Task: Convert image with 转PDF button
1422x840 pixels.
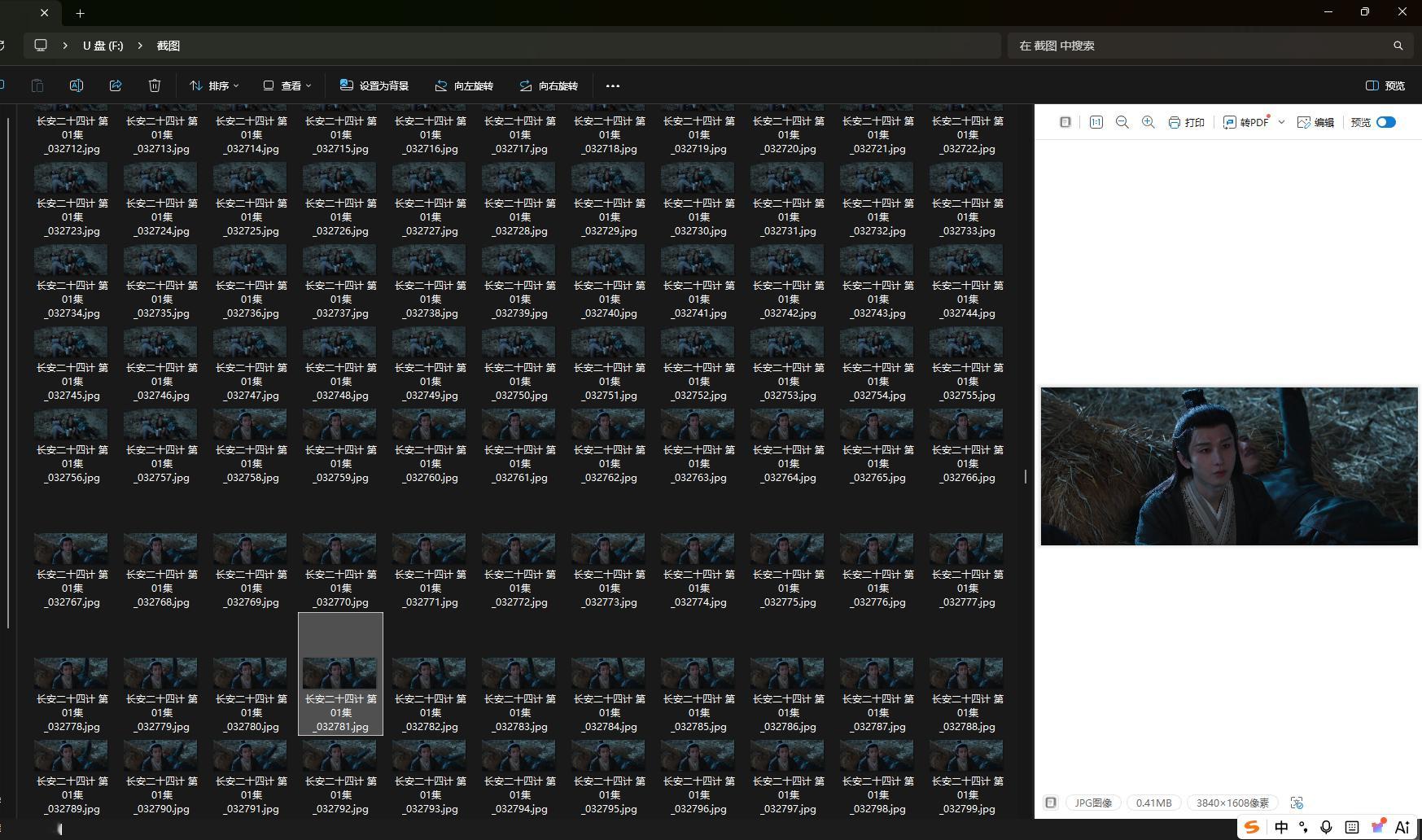Action: [x=1246, y=122]
